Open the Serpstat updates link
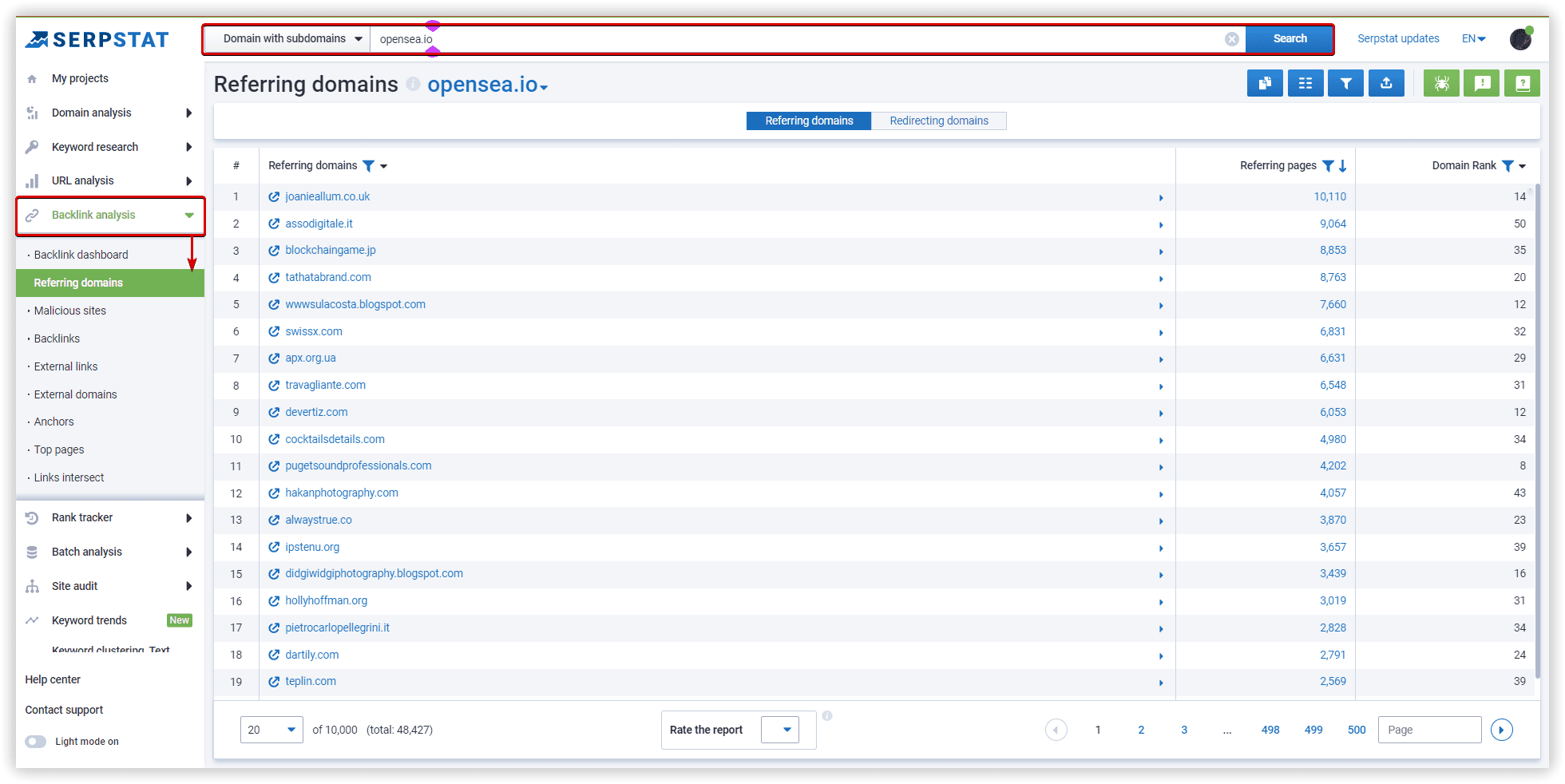Viewport: 1565px width, 784px height. coord(1398,38)
